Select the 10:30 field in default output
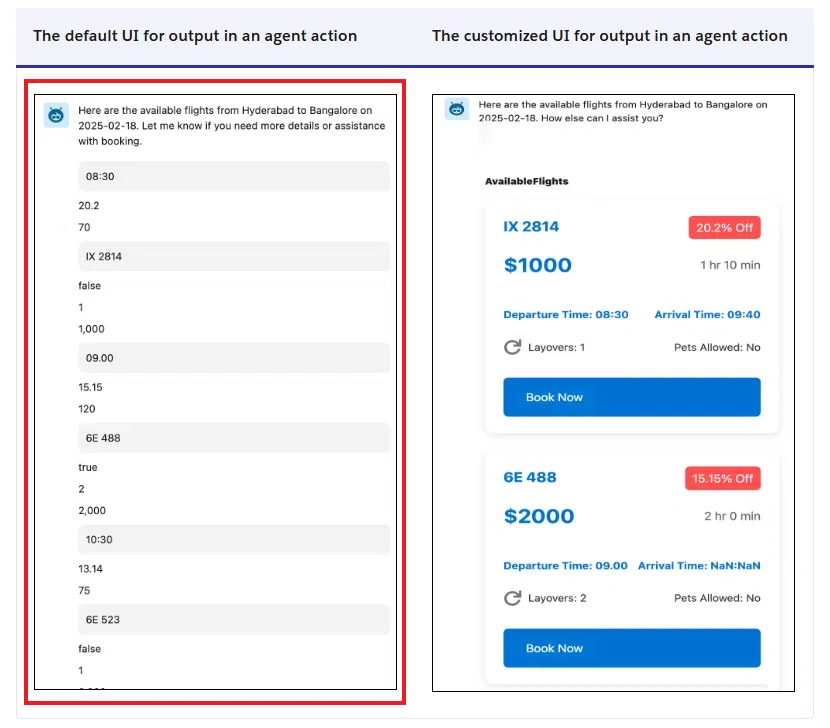Image resolution: width=830 pixels, height=728 pixels. (x=234, y=540)
